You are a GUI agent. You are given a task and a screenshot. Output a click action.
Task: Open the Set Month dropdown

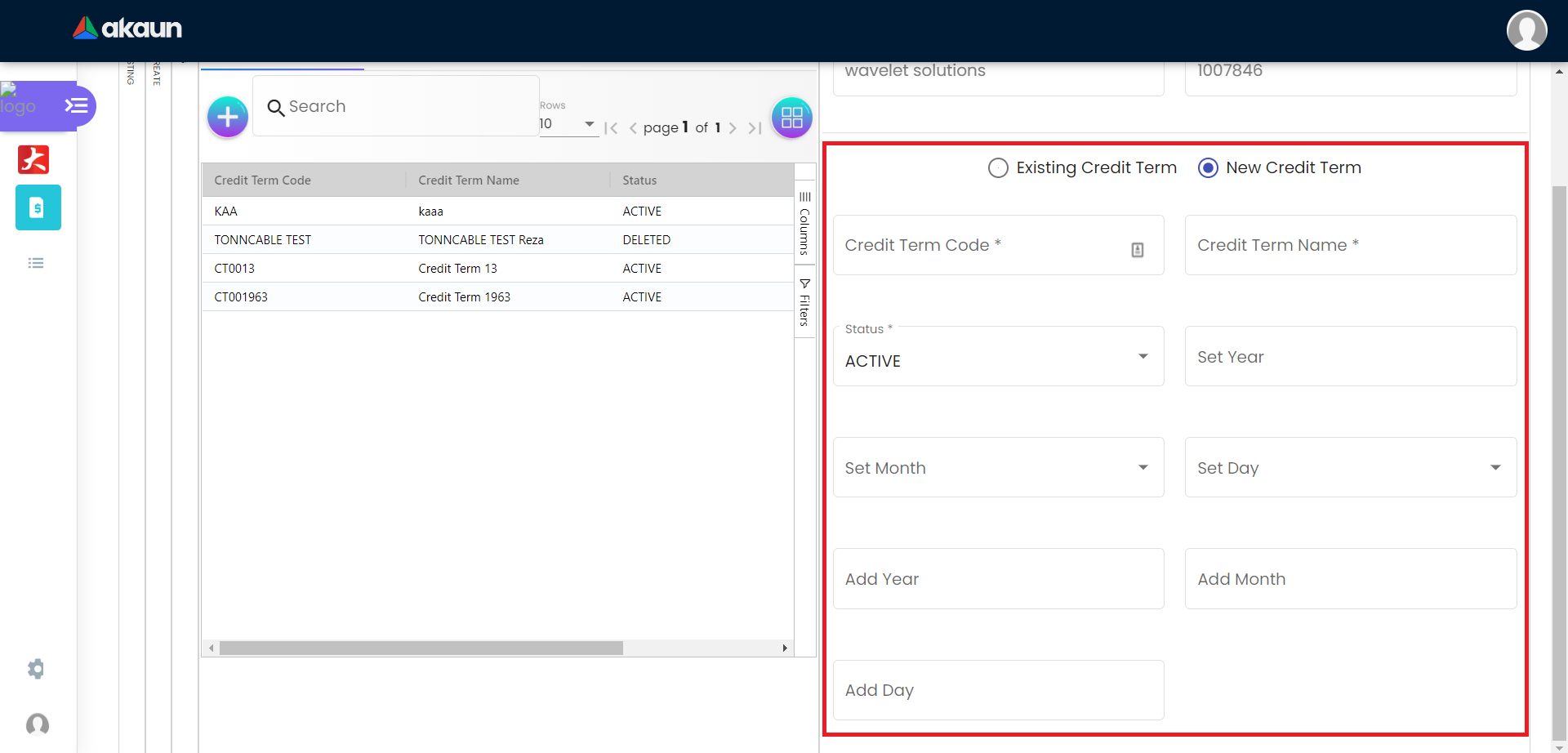pos(998,468)
